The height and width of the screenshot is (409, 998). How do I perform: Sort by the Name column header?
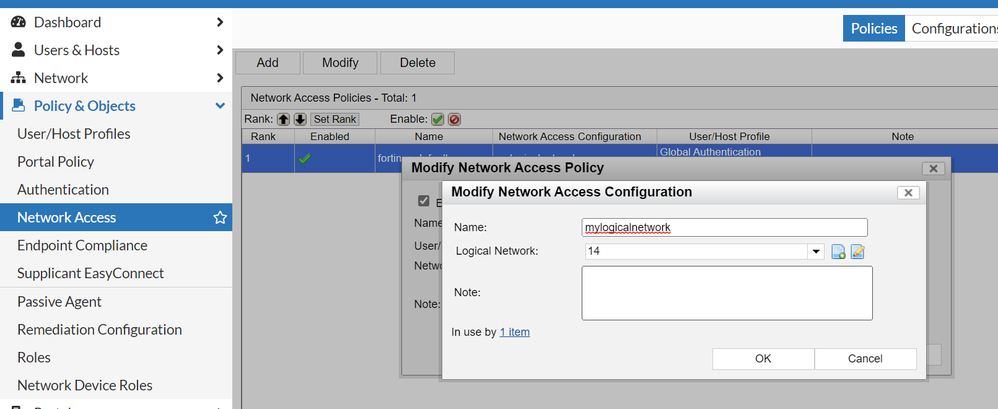tap(433, 137)
